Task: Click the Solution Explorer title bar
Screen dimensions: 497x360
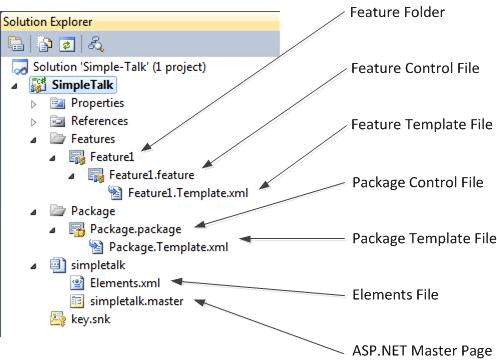Action: [140, 22]
